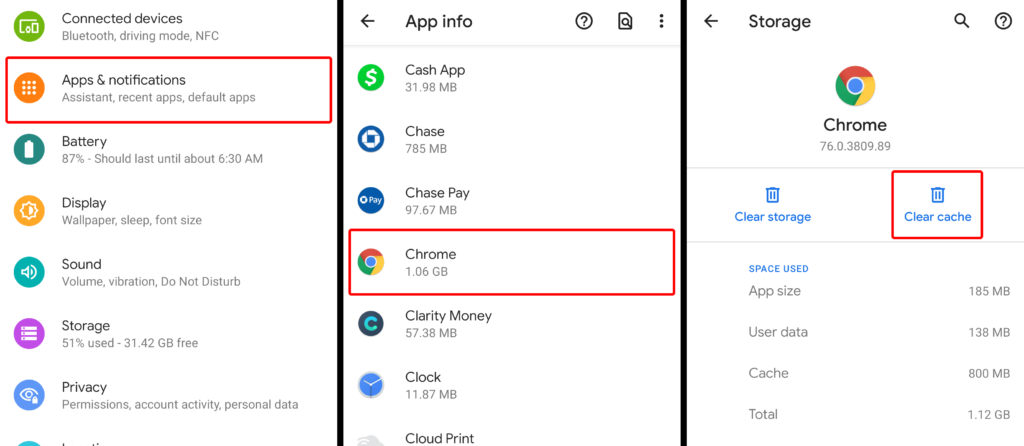1024x446 pixels.
Task: Tap the Chase Pay app icon
Action: [x=371, y=200]
